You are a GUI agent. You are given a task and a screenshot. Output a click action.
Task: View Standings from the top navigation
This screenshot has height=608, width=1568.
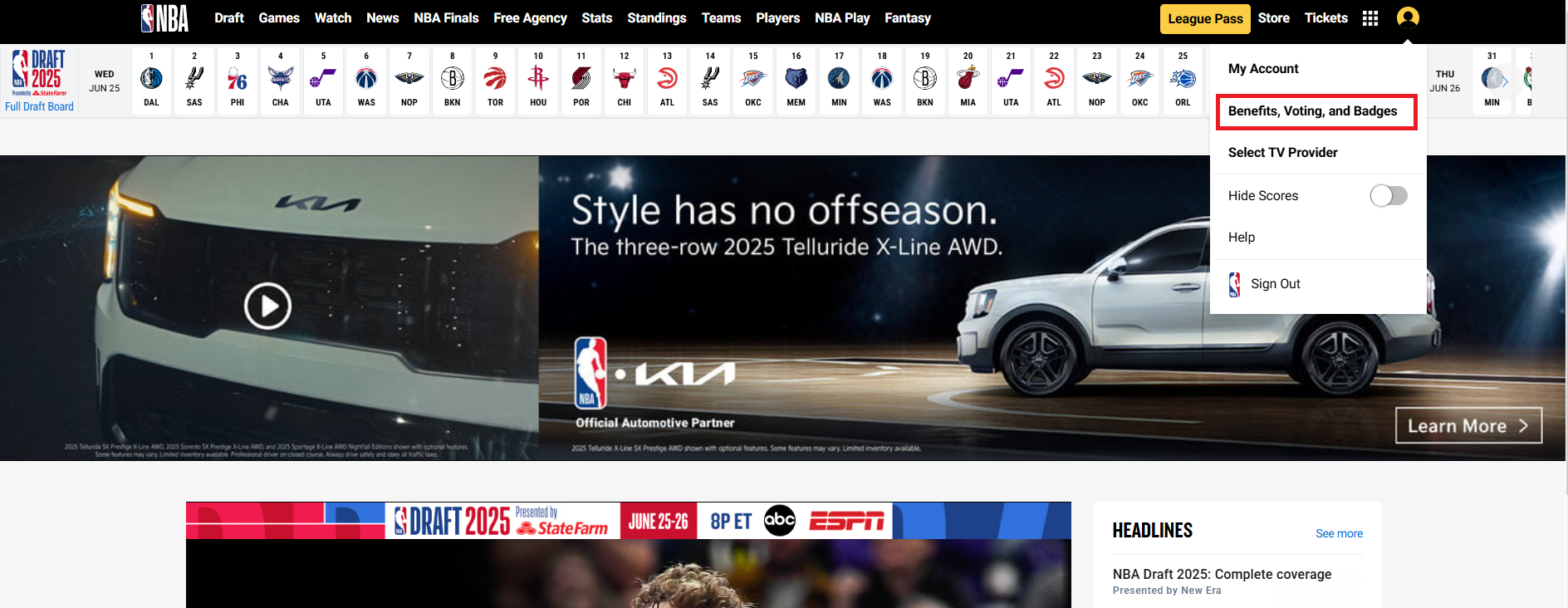coord(657,17)
